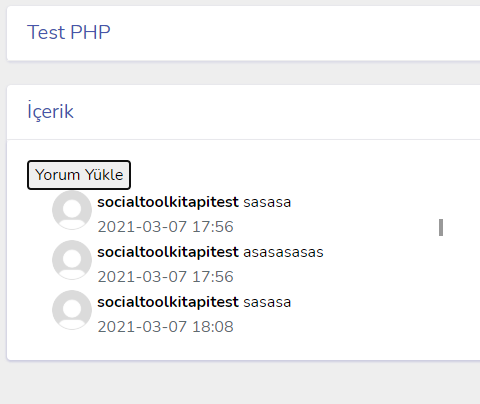
Task: Select sasasa text in the topmost comment
Action: 267,202
